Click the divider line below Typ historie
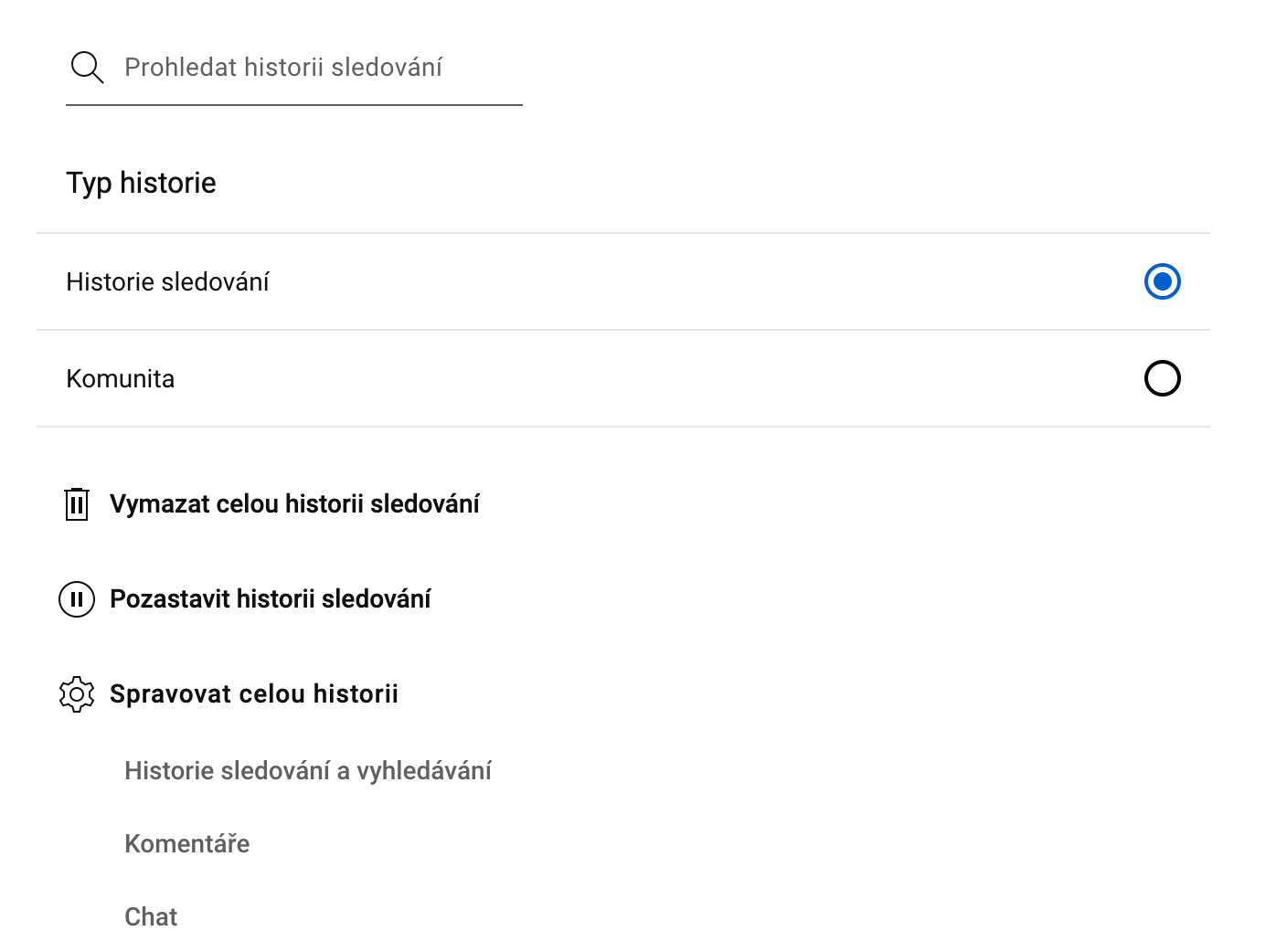Viewport: 1287px width, 952px height. [622, 233]
